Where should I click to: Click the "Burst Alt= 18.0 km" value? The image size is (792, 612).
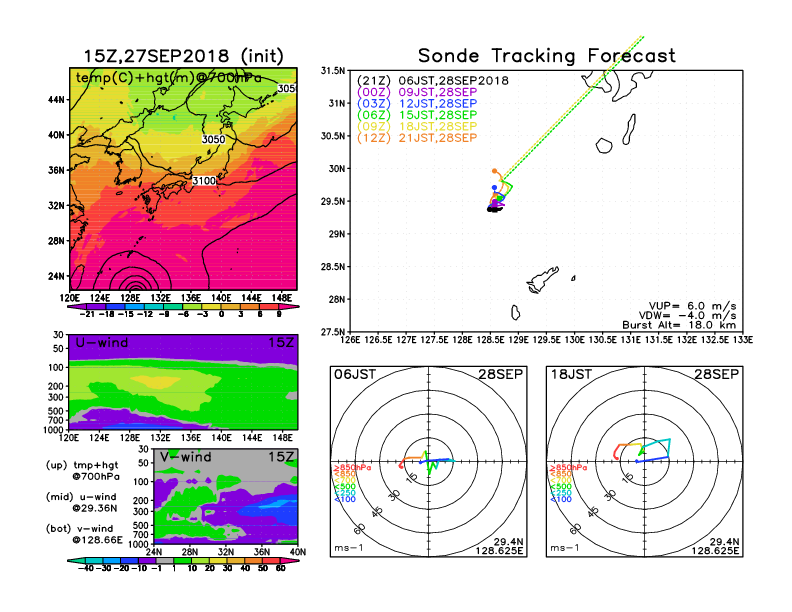point(679,325)
